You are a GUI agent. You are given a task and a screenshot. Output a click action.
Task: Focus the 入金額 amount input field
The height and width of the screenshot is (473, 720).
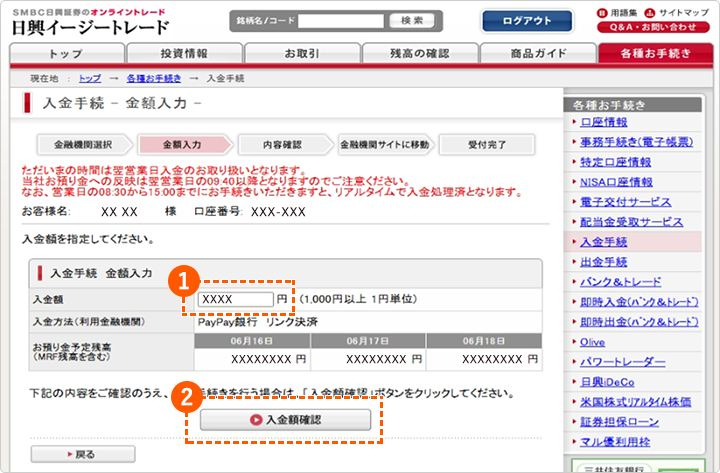[236, 299]
